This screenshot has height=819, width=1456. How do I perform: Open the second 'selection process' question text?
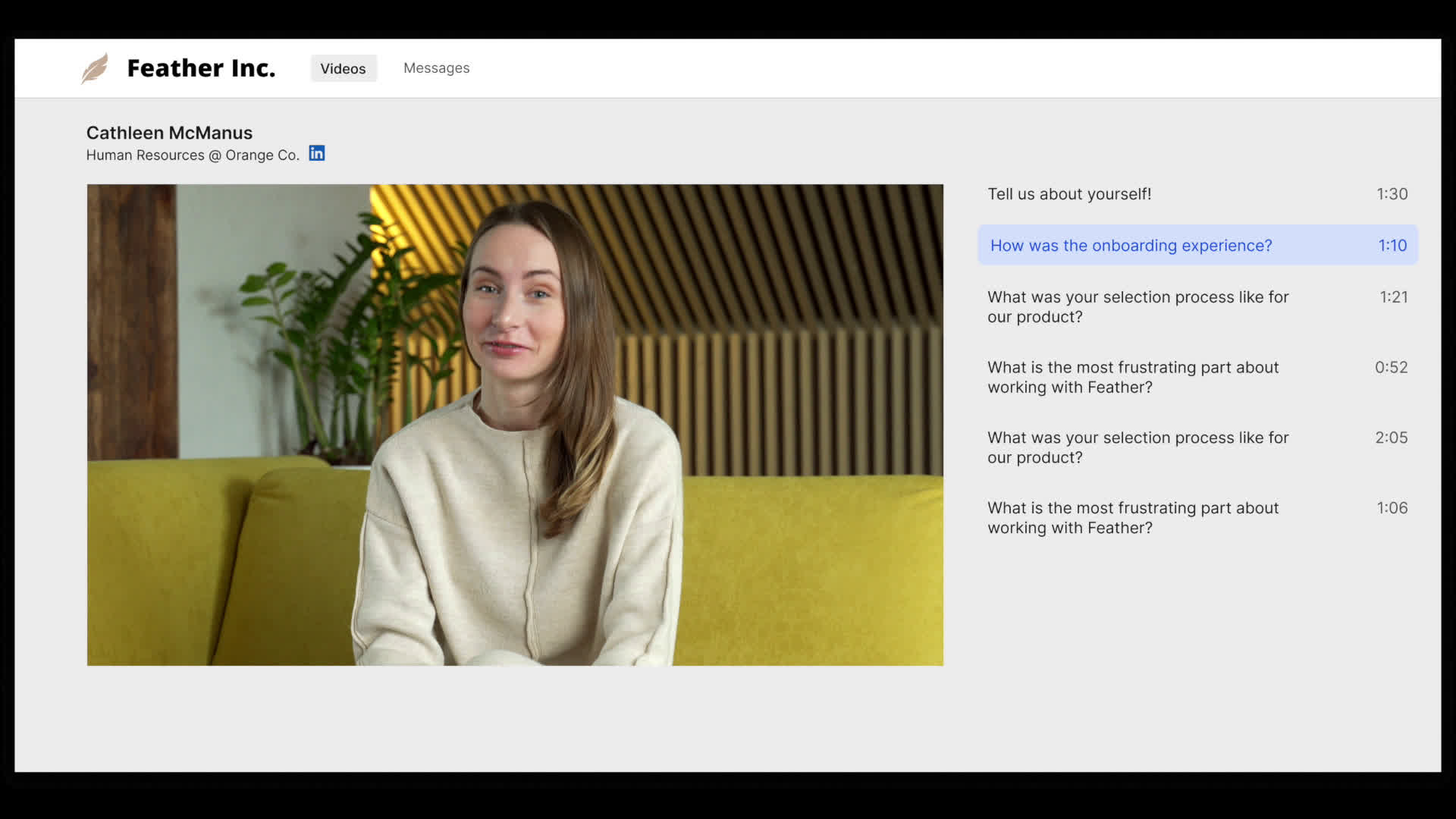pos(1137,447)
